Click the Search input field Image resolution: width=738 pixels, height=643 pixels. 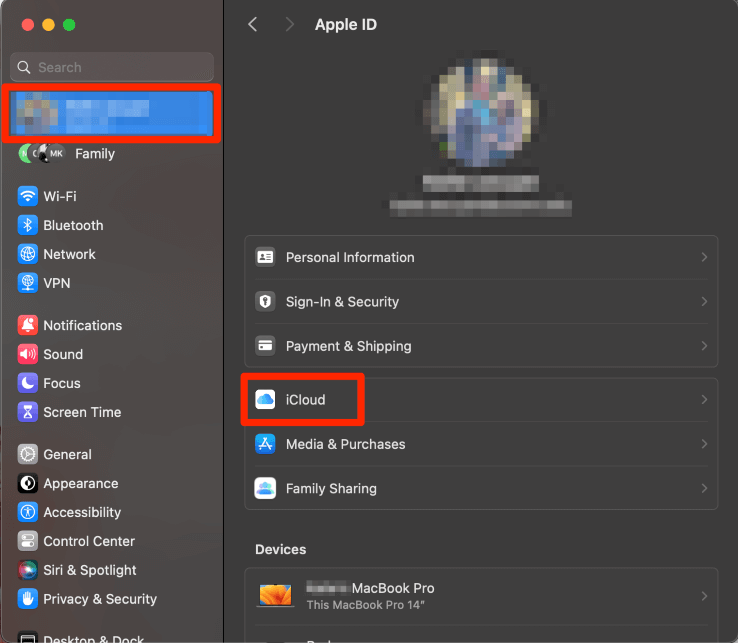coord(112,67)
